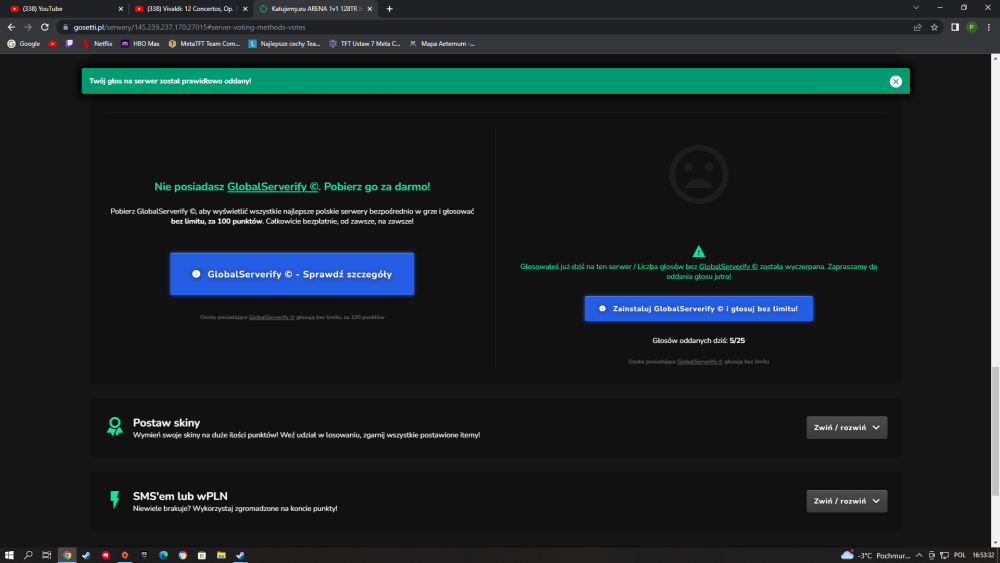Close the (338) YouTube tab
The height and width of the screenshot is (563, 1000).
pyautogui.click(x=121, y=9)
